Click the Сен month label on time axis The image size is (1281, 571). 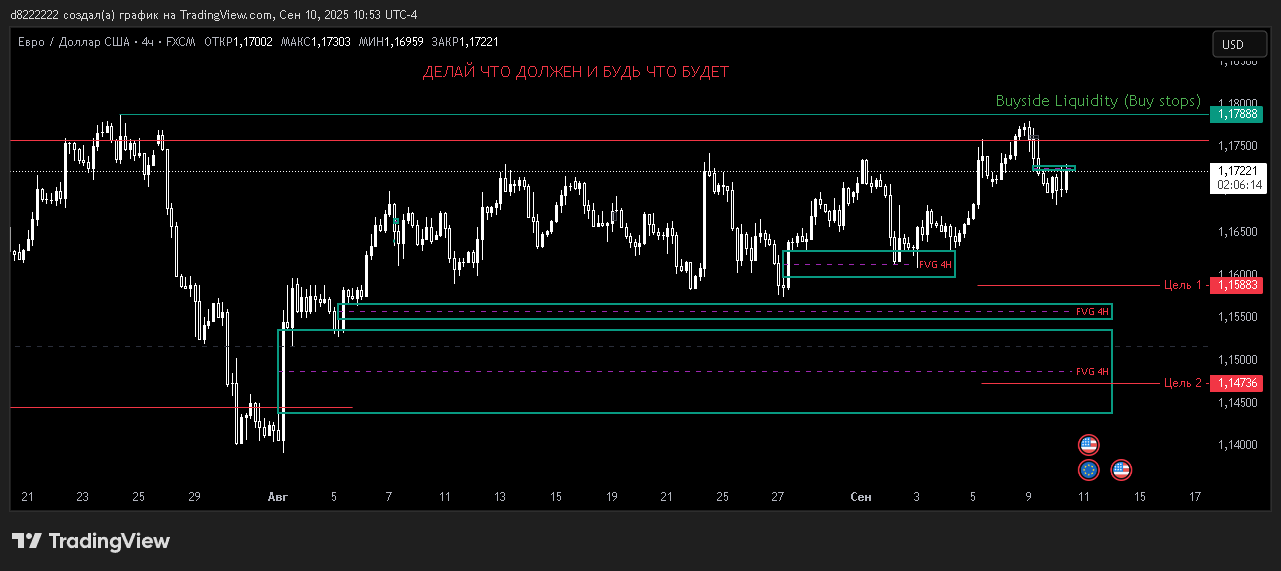(x=860, y=497)
